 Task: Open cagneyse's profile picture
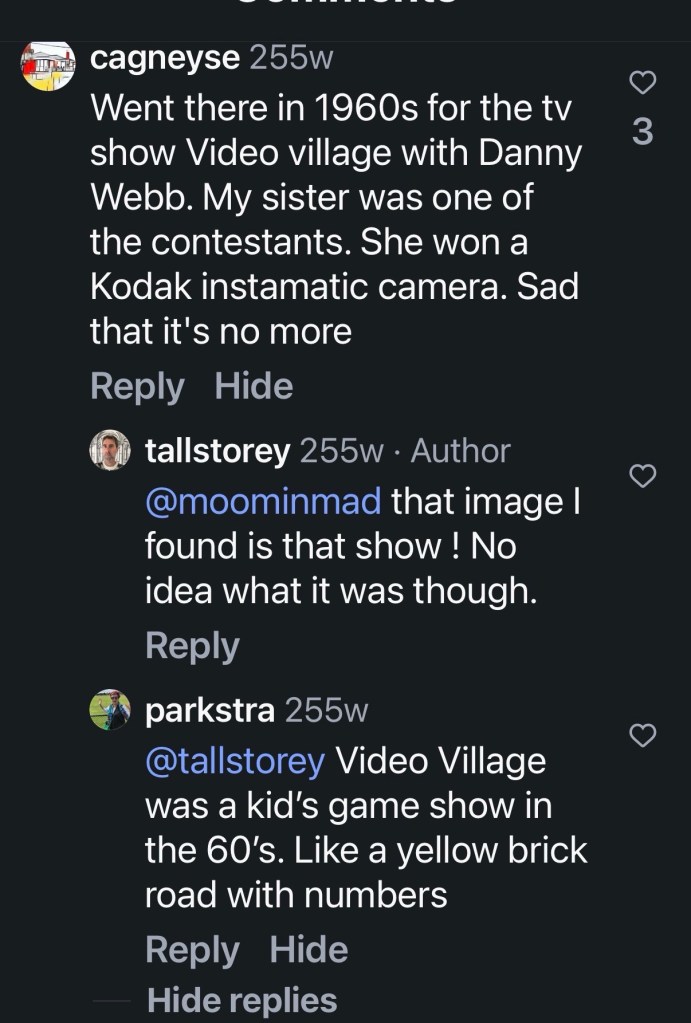pos(49,65)
